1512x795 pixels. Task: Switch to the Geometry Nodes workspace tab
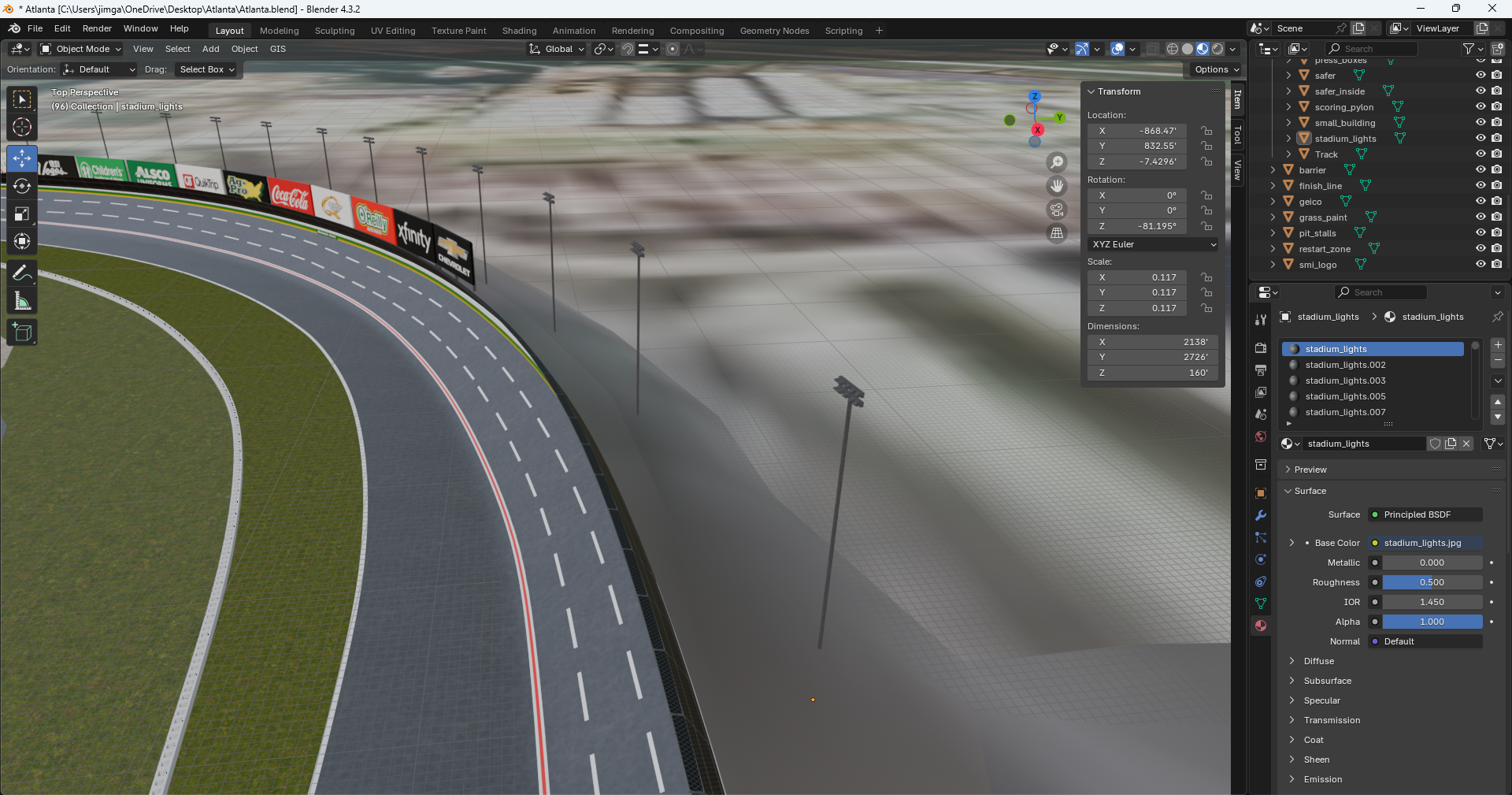click(775, 31)
